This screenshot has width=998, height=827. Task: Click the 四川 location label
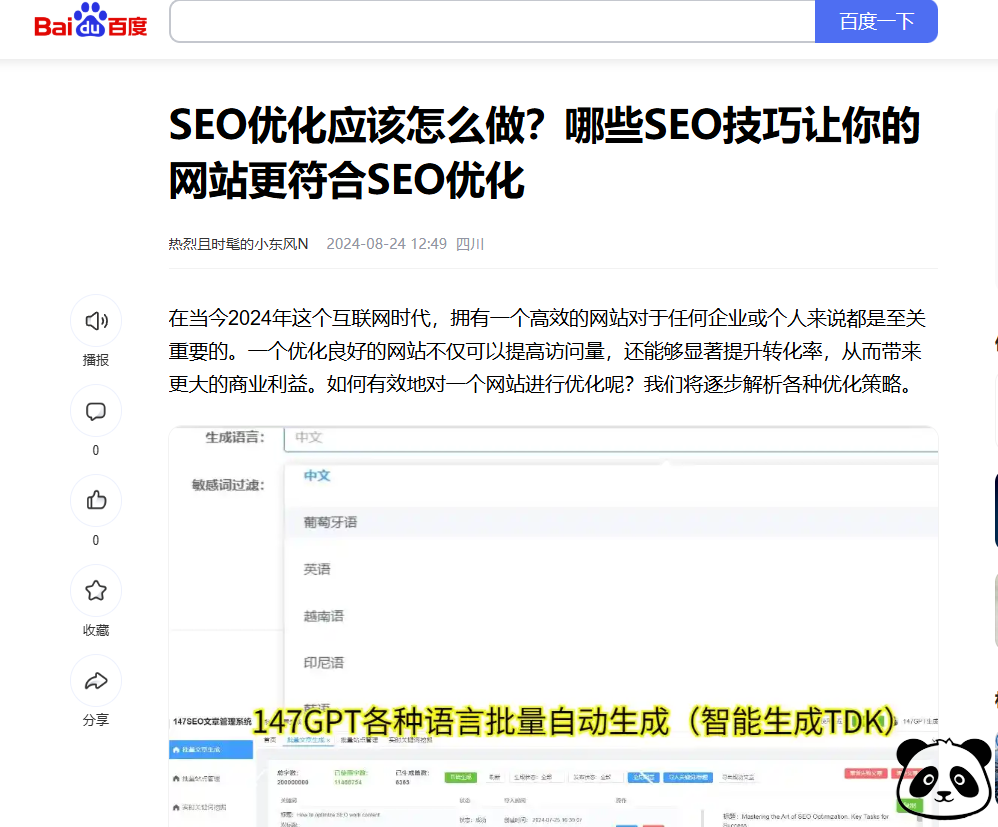click(470, 244)
